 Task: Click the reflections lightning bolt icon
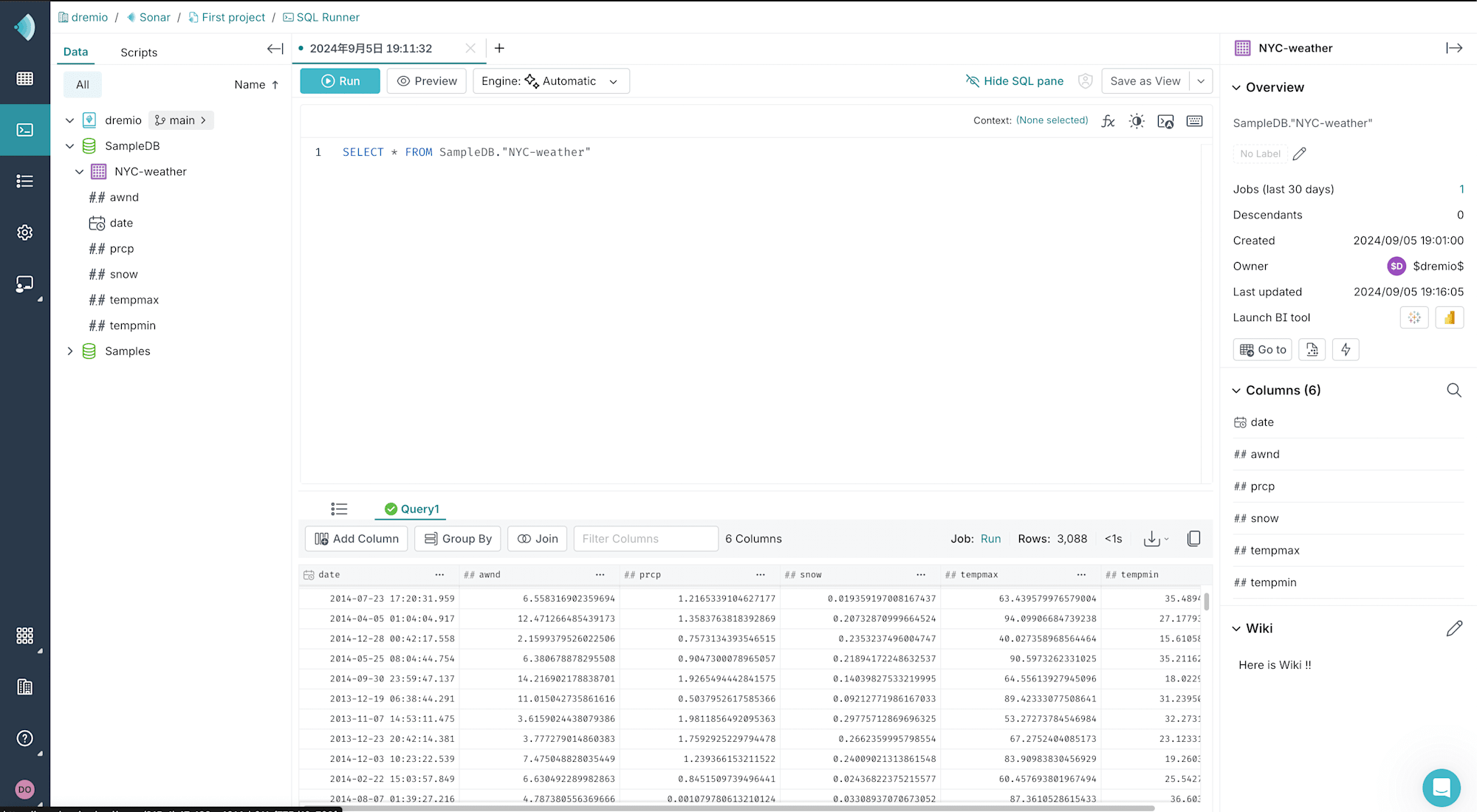point(1346,350)
